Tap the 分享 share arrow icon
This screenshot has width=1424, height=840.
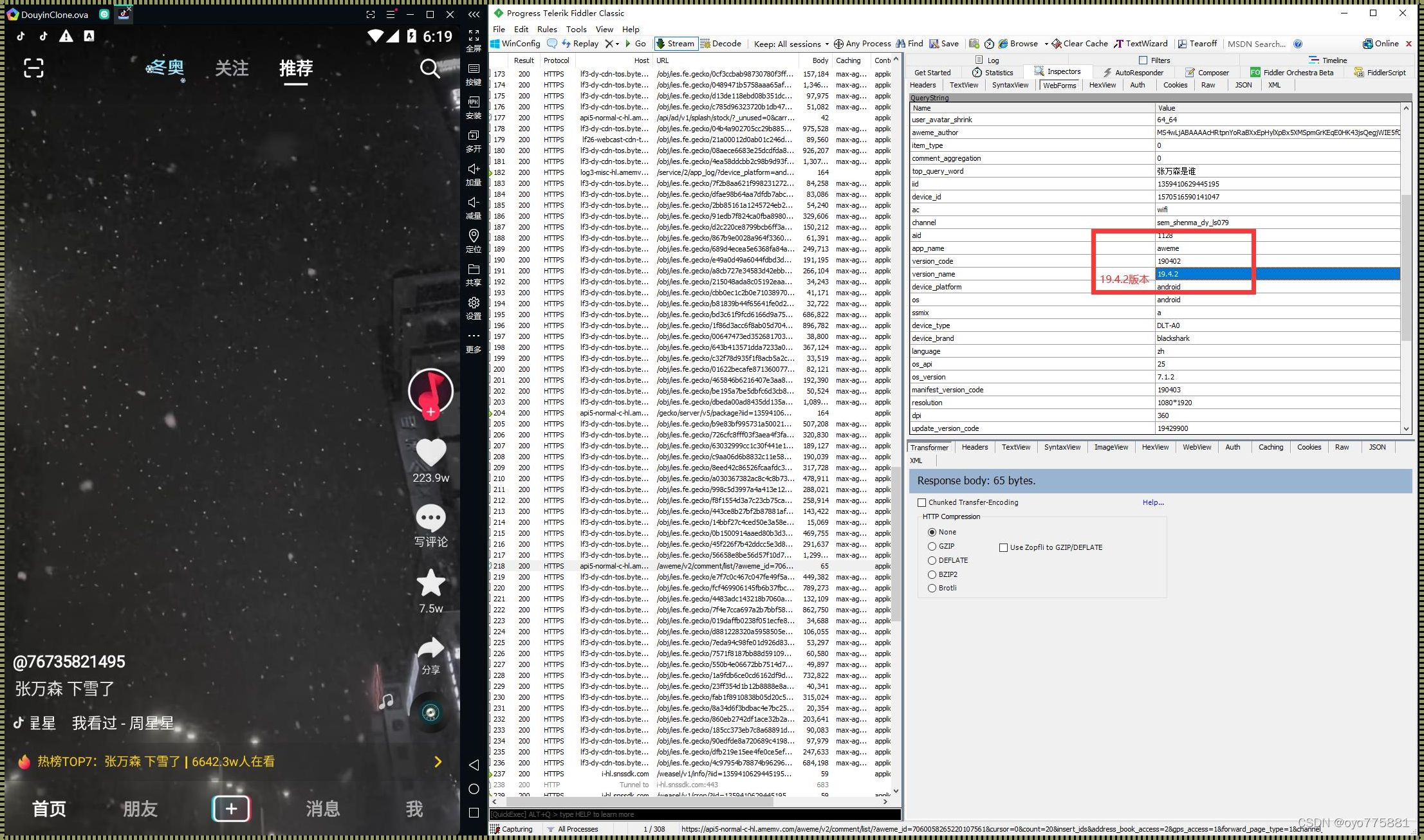click(430, 648)
